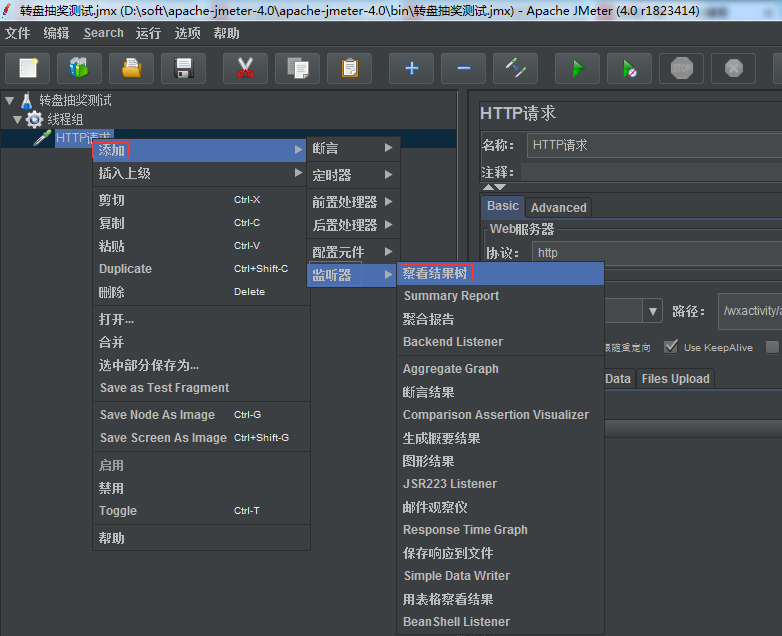782x636 pixels.
Task: Open the method dropdown left of 路径
Action: coord(653,311)
